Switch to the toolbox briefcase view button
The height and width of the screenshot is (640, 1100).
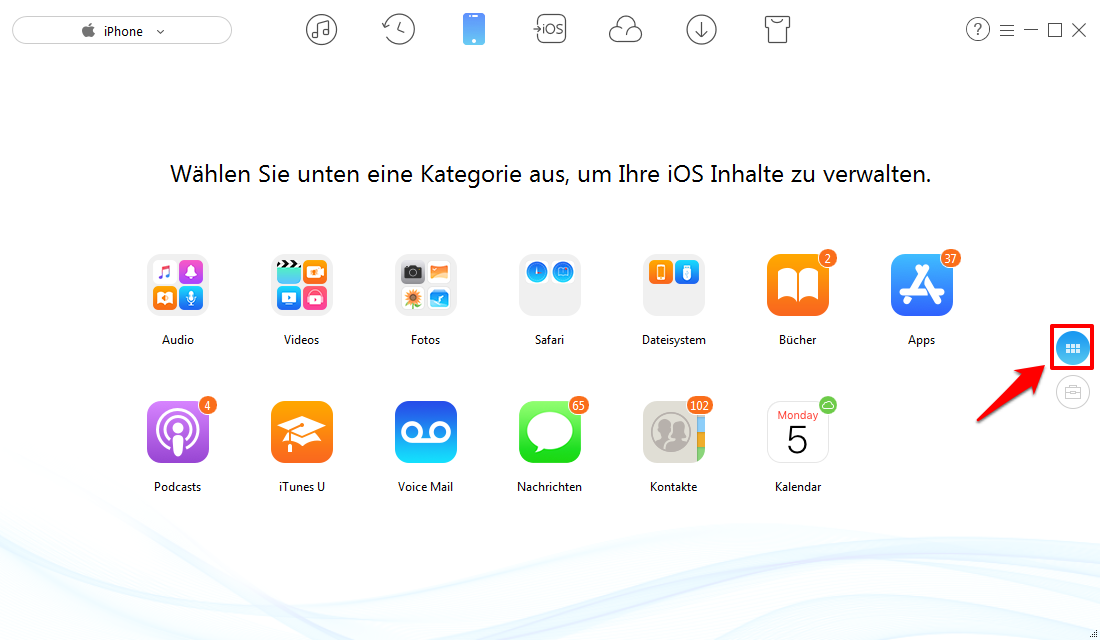1073,392
